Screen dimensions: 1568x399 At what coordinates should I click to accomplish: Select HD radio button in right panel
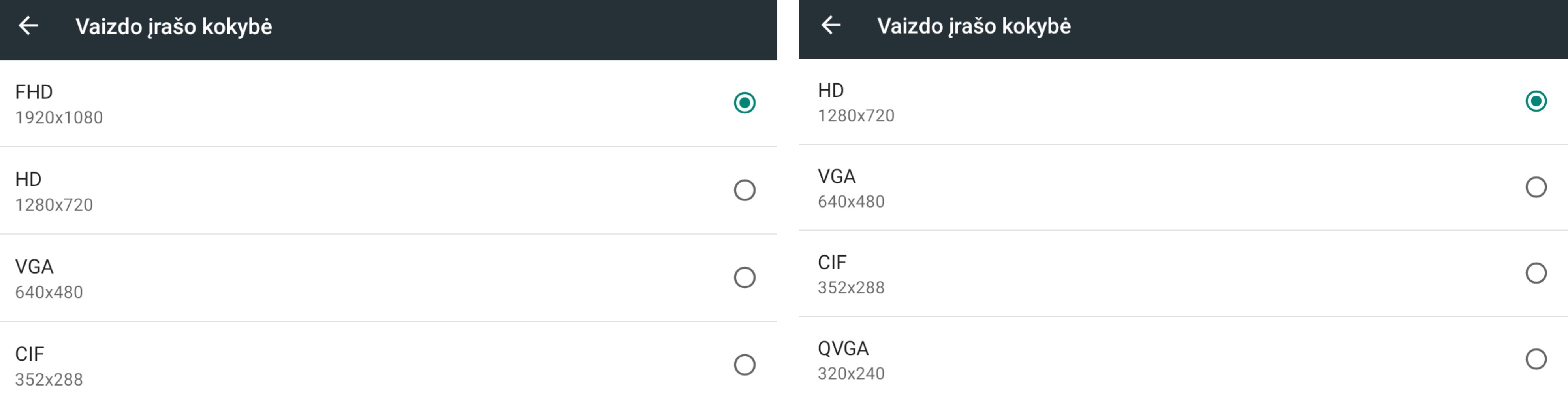pos(1536,101)
